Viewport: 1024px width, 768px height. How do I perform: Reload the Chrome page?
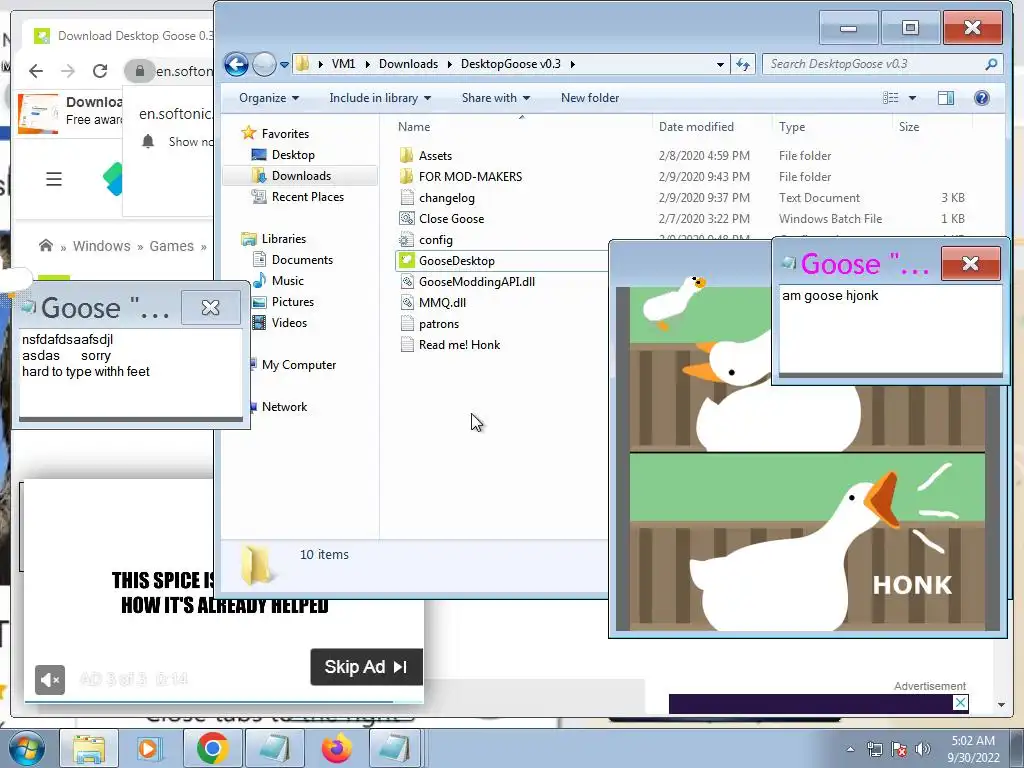pos(99,71)
